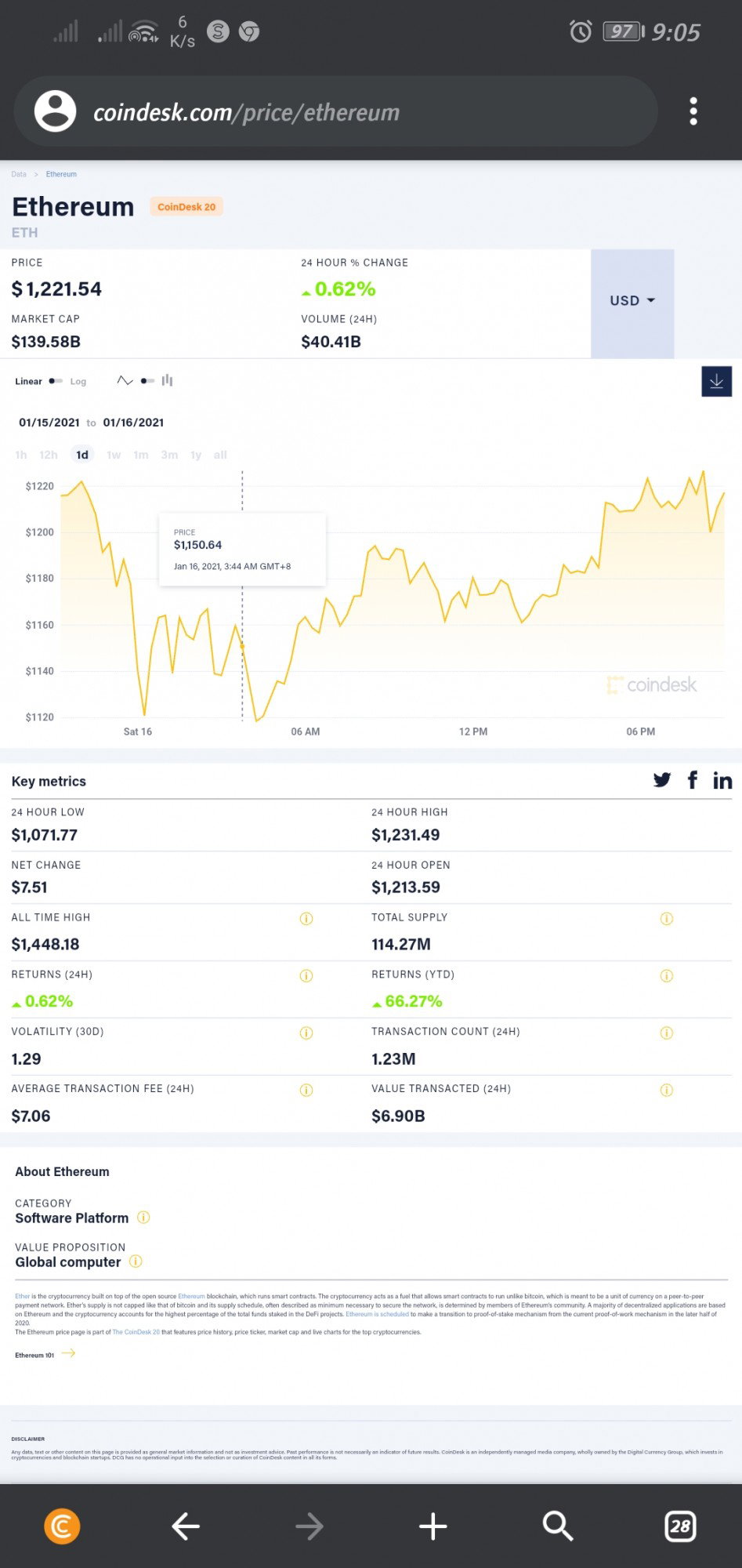Switch chart scale to Log

[x=78, y=381]
